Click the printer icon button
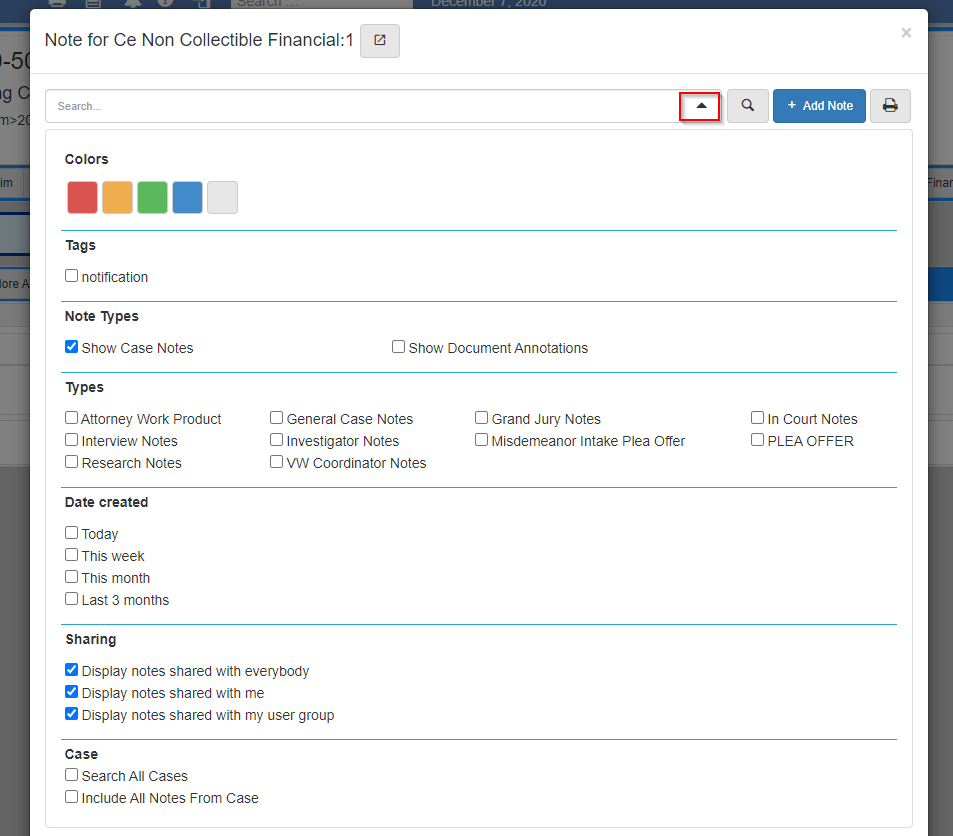Viewport: 953px width, 836px height. tap(890, 106)
